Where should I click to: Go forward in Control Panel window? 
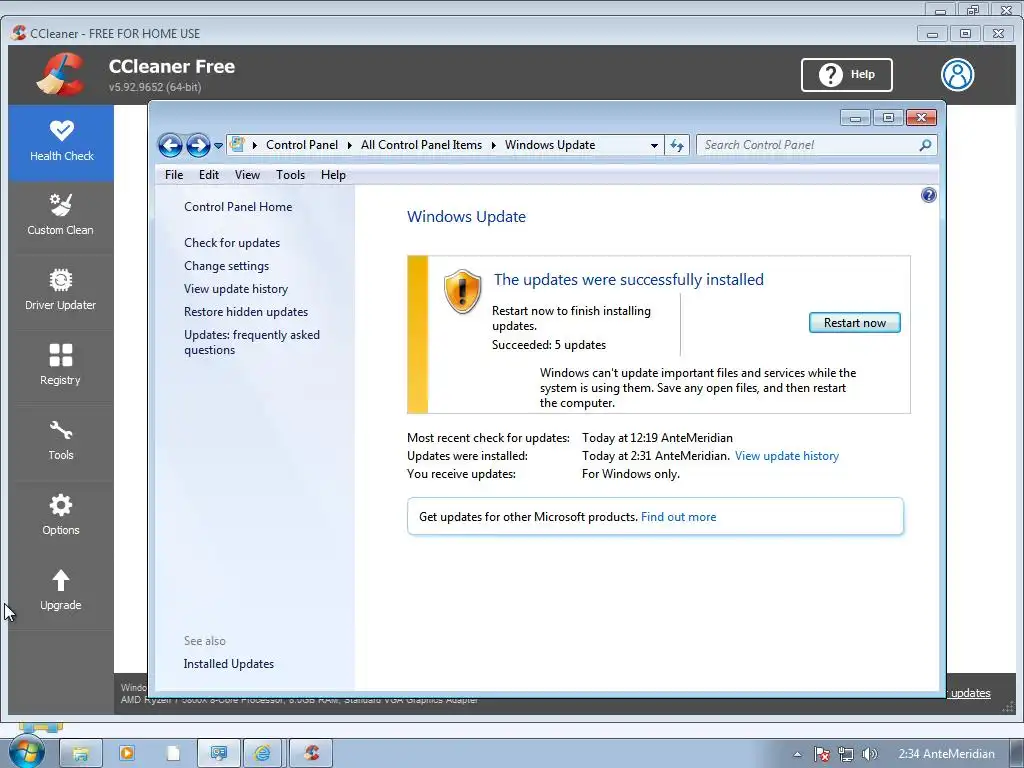198,145
